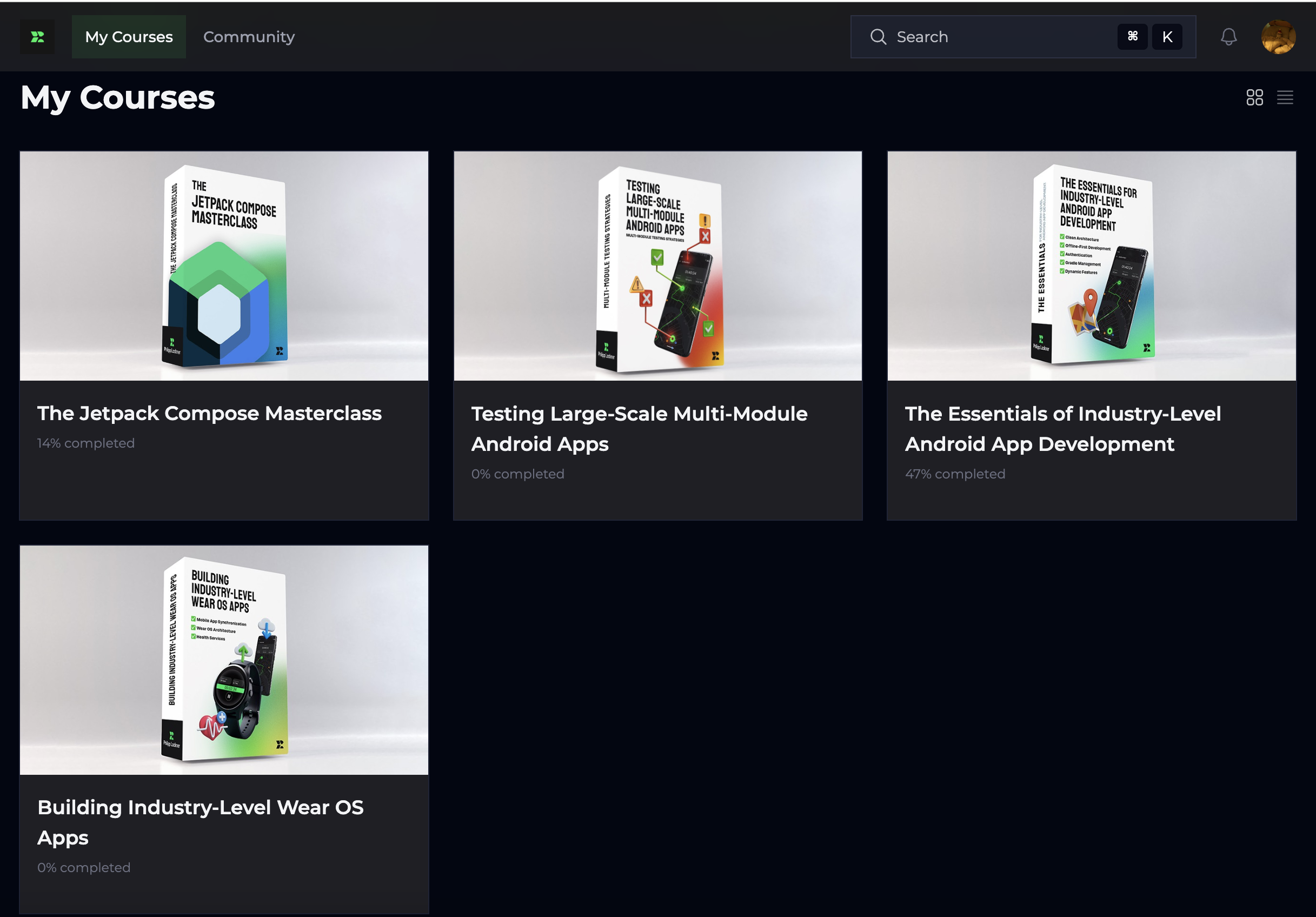Open The Jetpack Compose Masterclass title
Screen dimensions: 1316x917
pos(209,413)
